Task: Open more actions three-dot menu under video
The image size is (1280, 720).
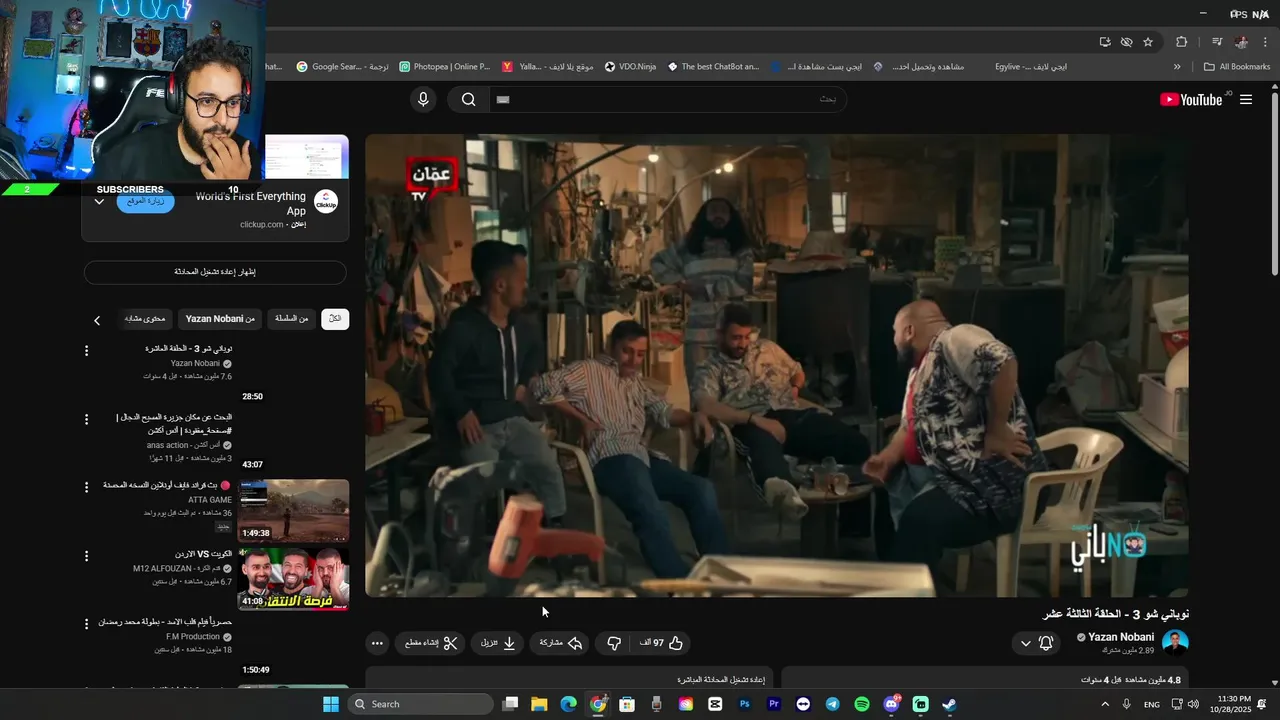Action: [x=377, y=643]
